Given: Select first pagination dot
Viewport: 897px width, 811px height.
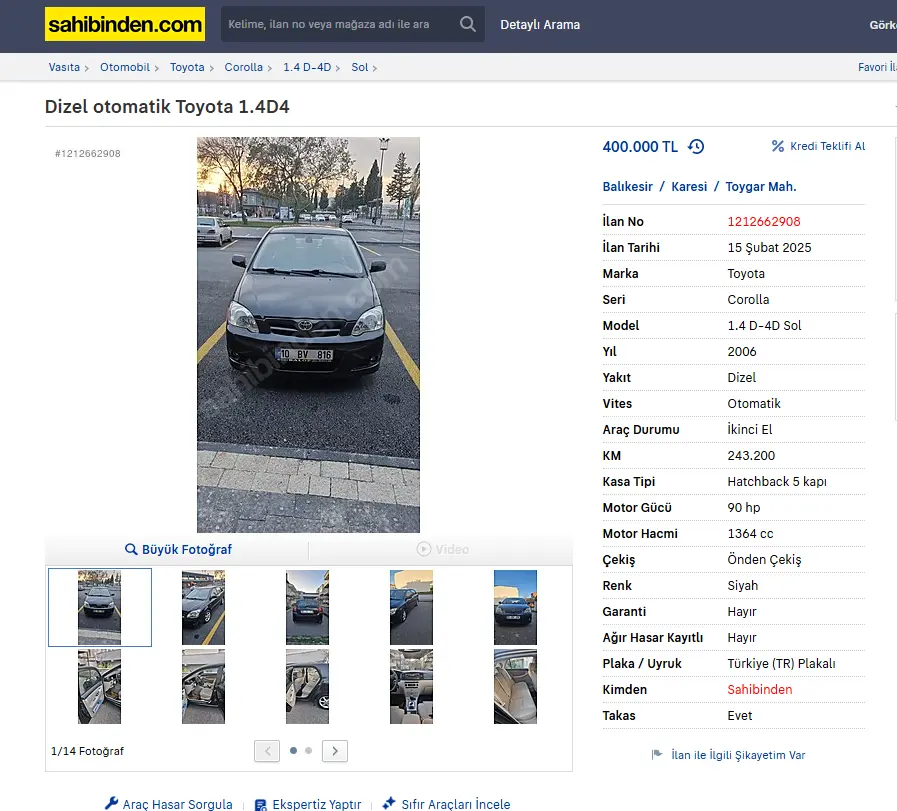Looking at the screenshot, I should click(293, 750).
